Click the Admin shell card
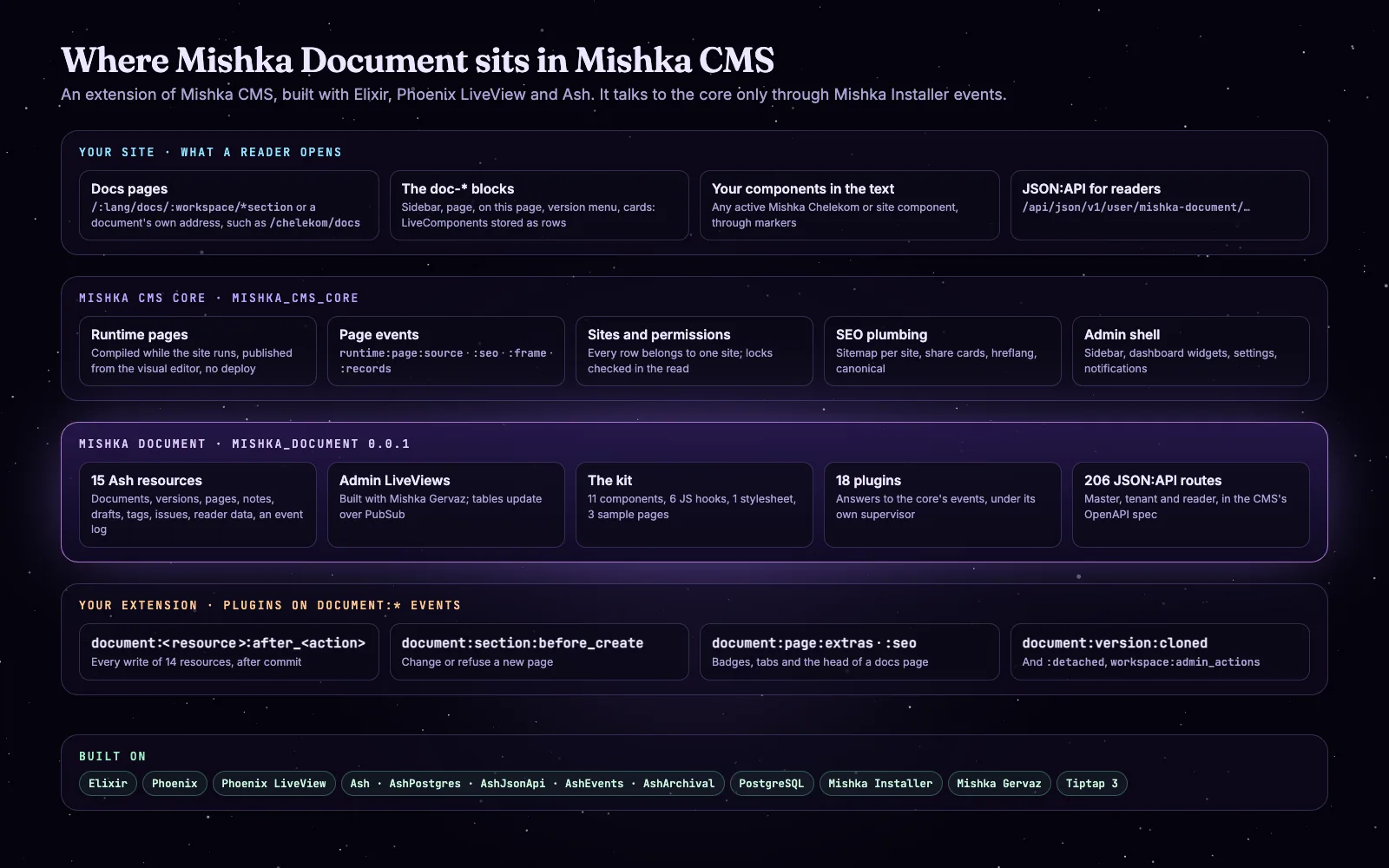 1191,352
